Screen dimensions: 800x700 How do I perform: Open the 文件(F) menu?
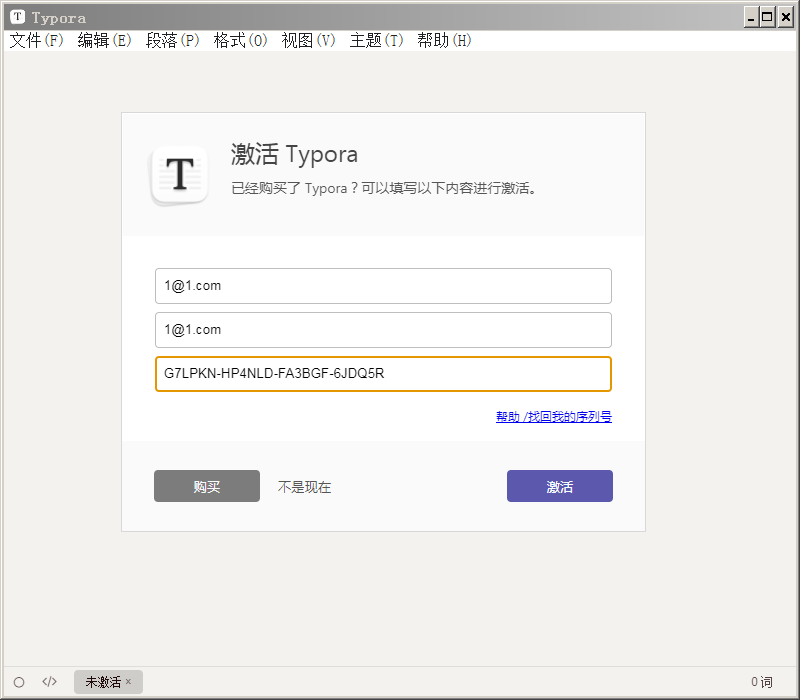36,40
